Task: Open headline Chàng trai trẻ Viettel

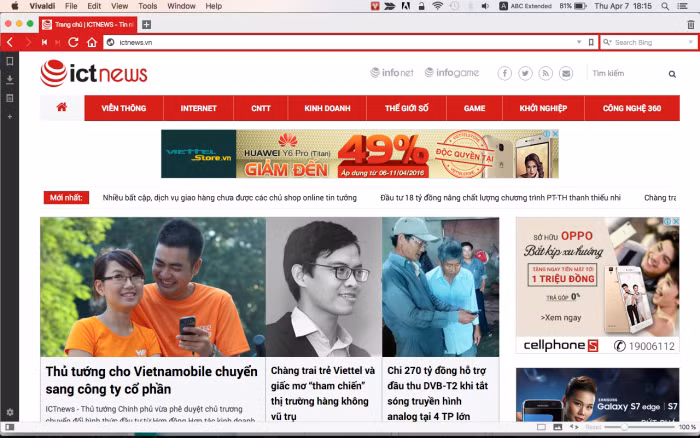Action: [x=323, y=393]
